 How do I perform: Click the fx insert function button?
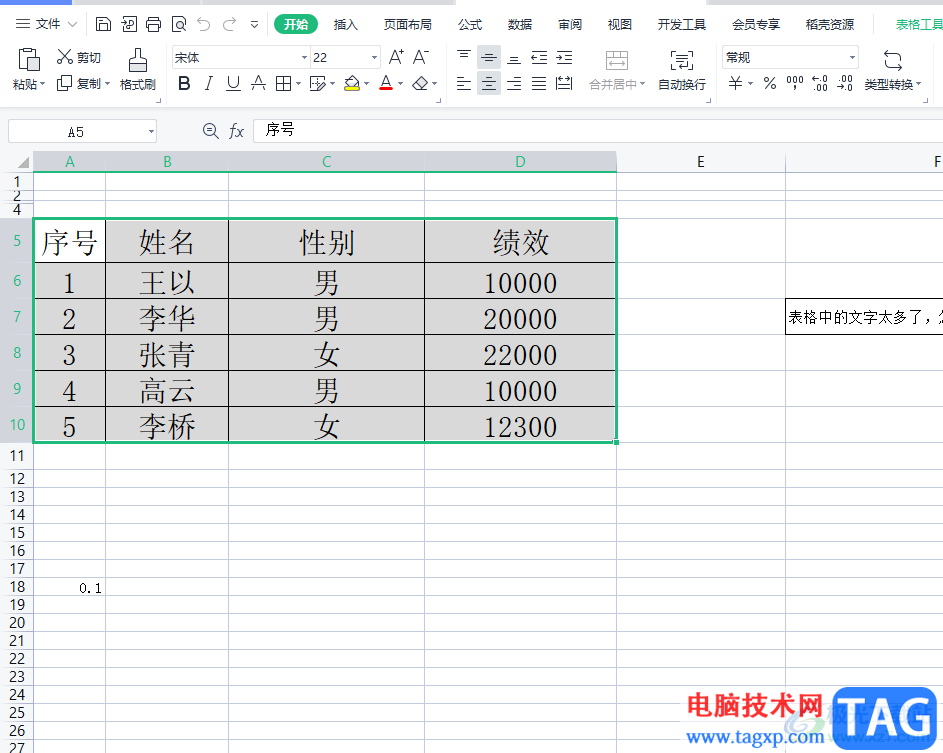pos(236,131)
